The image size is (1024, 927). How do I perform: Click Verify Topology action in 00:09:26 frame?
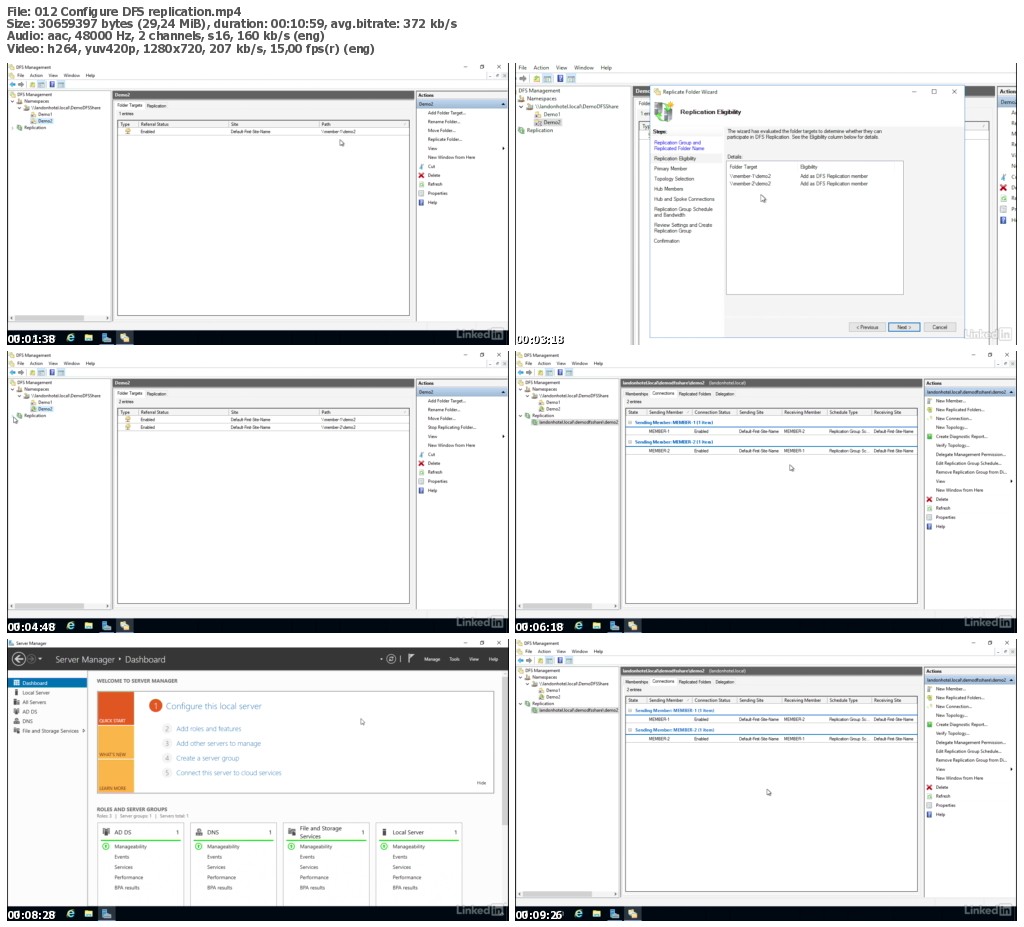pos(952,734)
